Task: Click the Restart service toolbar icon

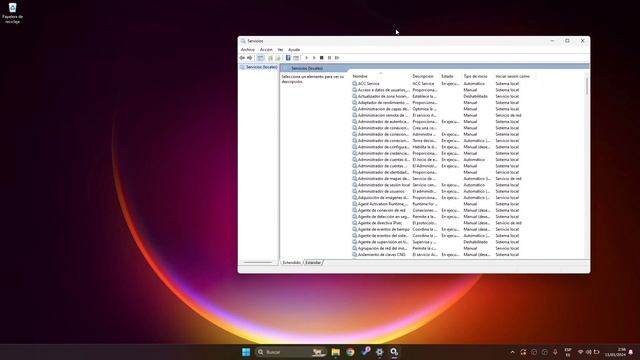Action: pos(337,58)
